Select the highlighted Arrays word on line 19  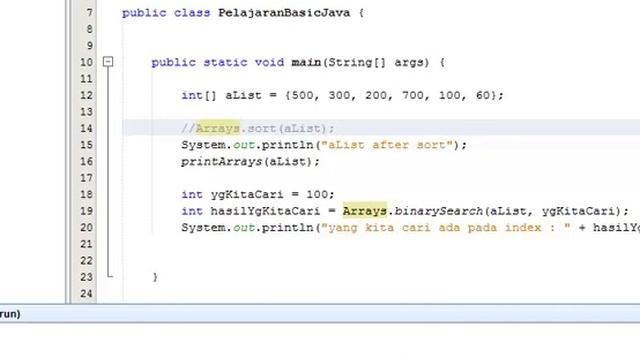[x=364, y=211]
